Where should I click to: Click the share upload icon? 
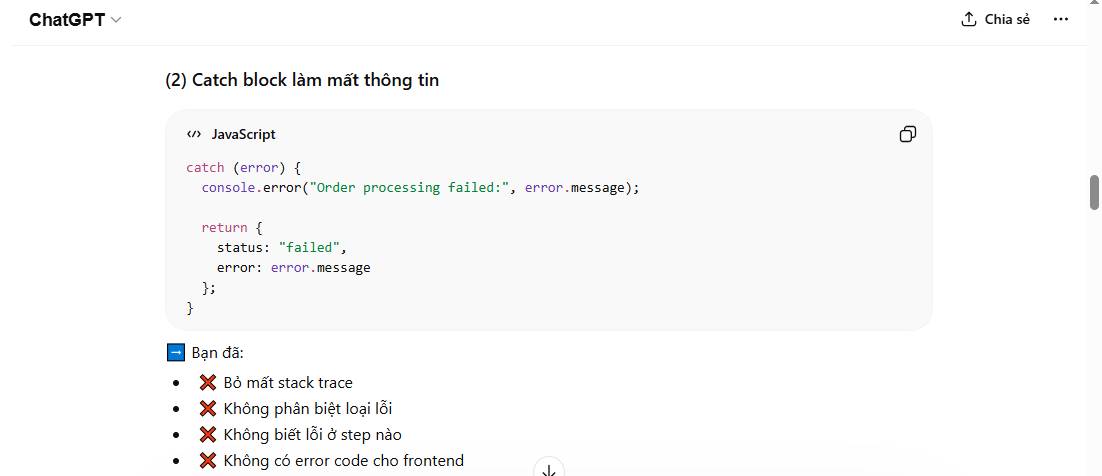click(968, 20)
